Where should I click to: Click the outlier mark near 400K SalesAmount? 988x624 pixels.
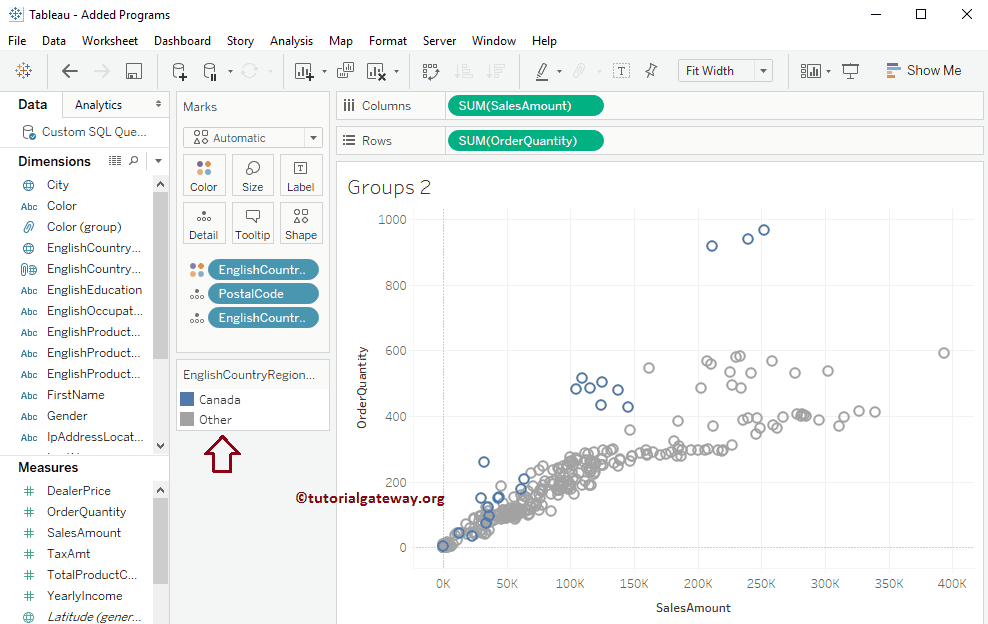click(x=943, y=353)
